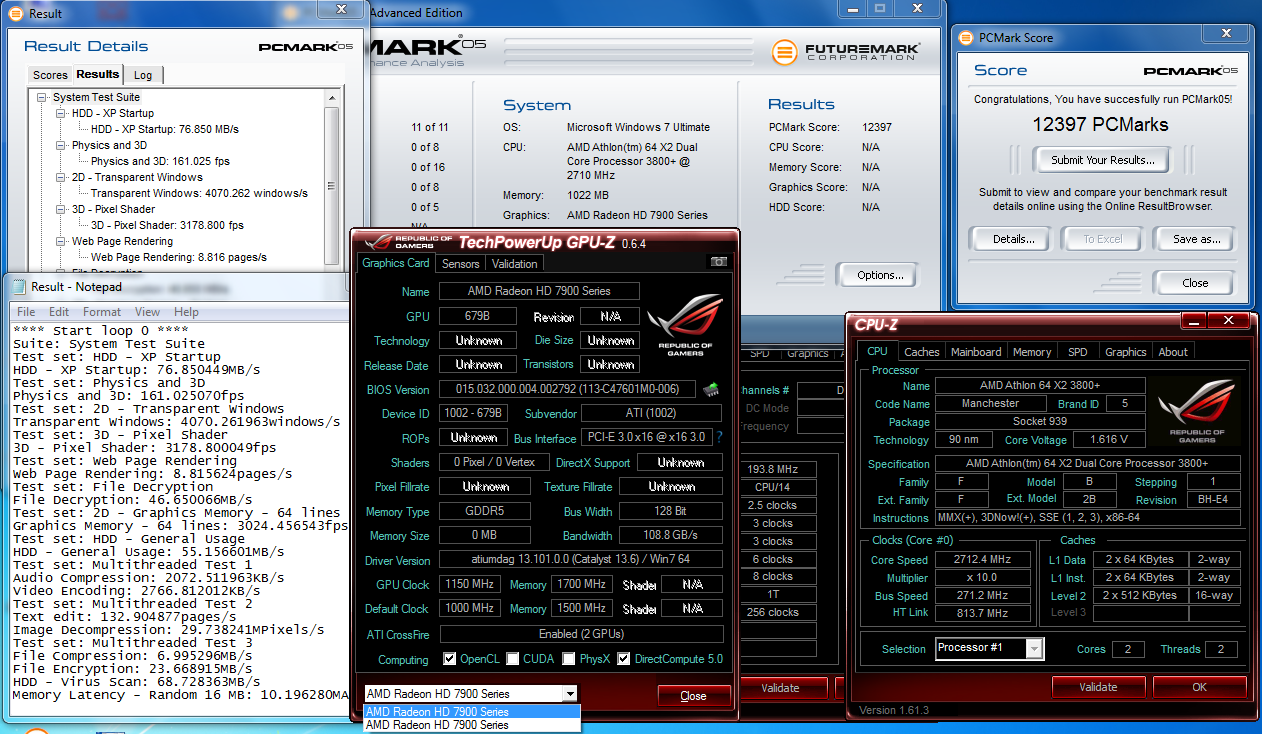
Task: Click the Close button in GPU-Z
Action: 693,696
